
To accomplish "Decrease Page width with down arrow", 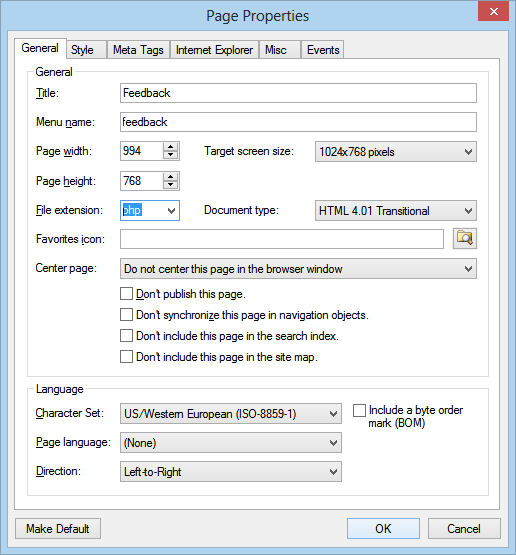I will 171,155.
